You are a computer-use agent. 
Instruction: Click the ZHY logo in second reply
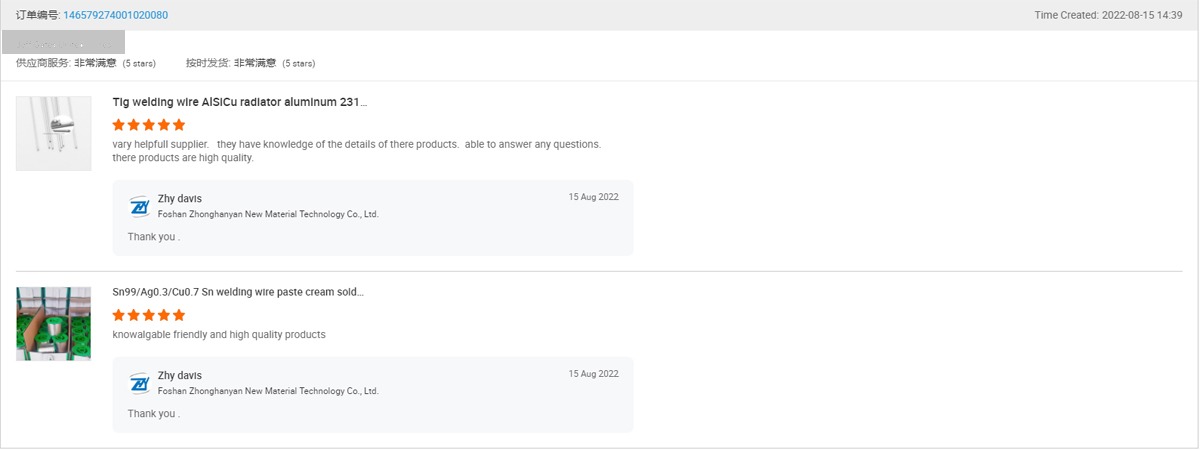coord(140,383)
